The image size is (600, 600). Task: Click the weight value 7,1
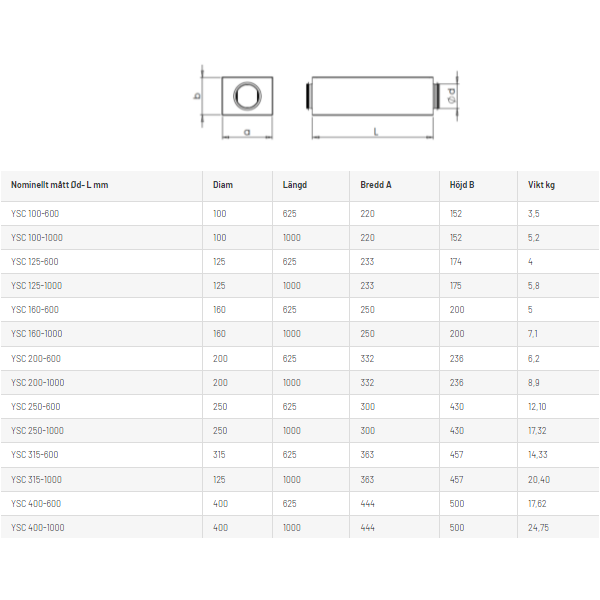tap(533, 334)
